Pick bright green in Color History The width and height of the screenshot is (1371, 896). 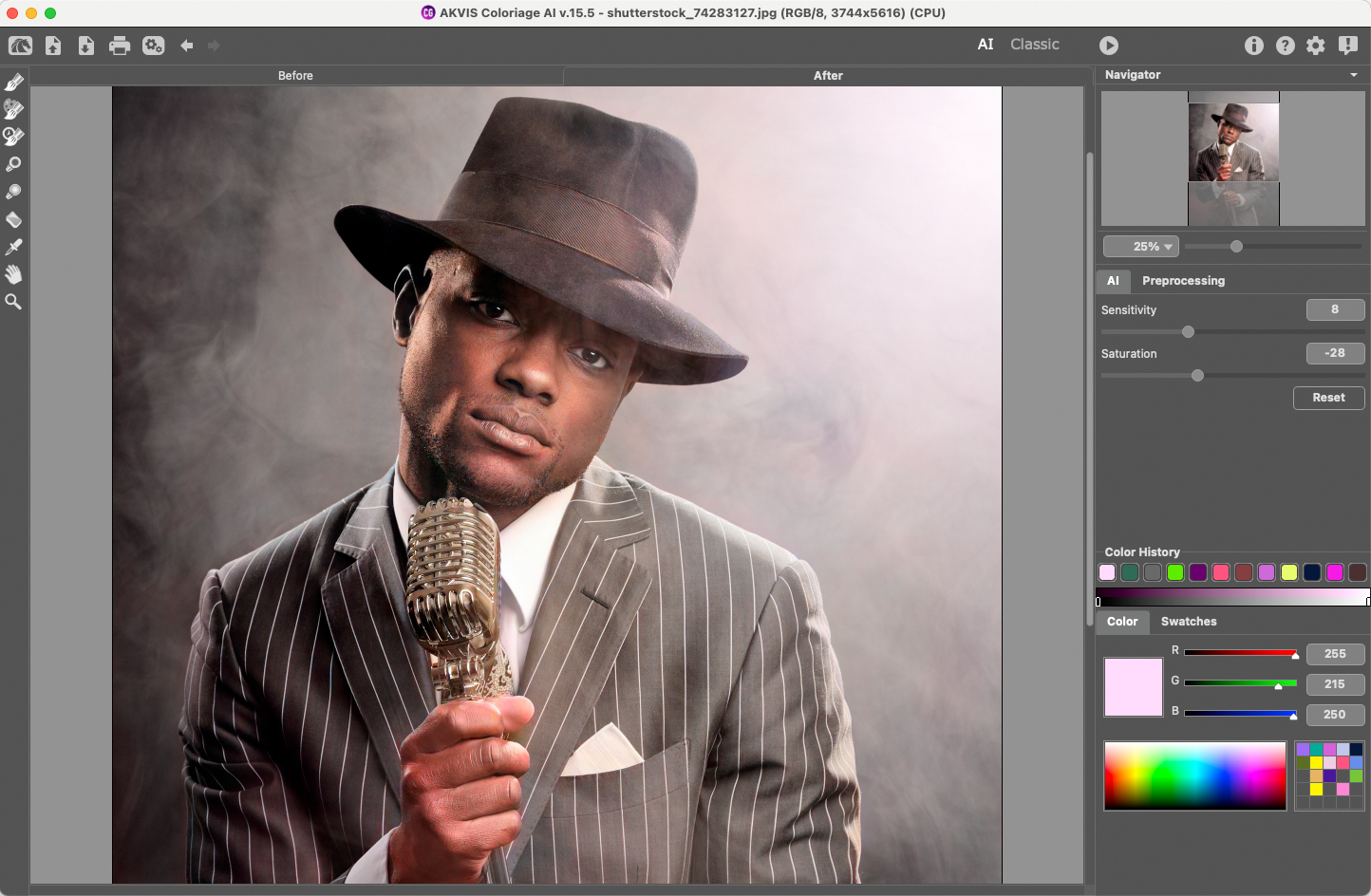[1175, 572]
